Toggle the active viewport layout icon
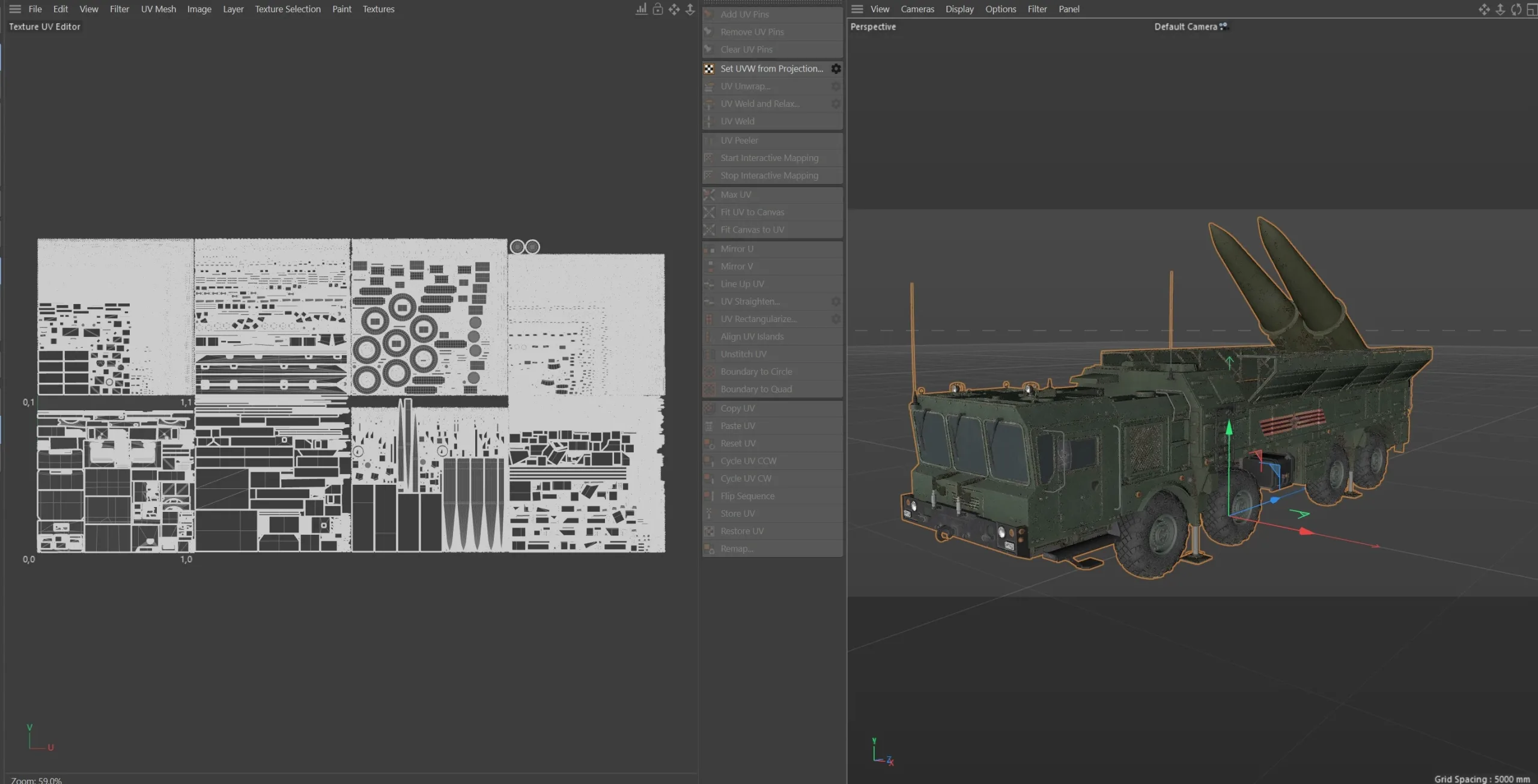 1531,9
